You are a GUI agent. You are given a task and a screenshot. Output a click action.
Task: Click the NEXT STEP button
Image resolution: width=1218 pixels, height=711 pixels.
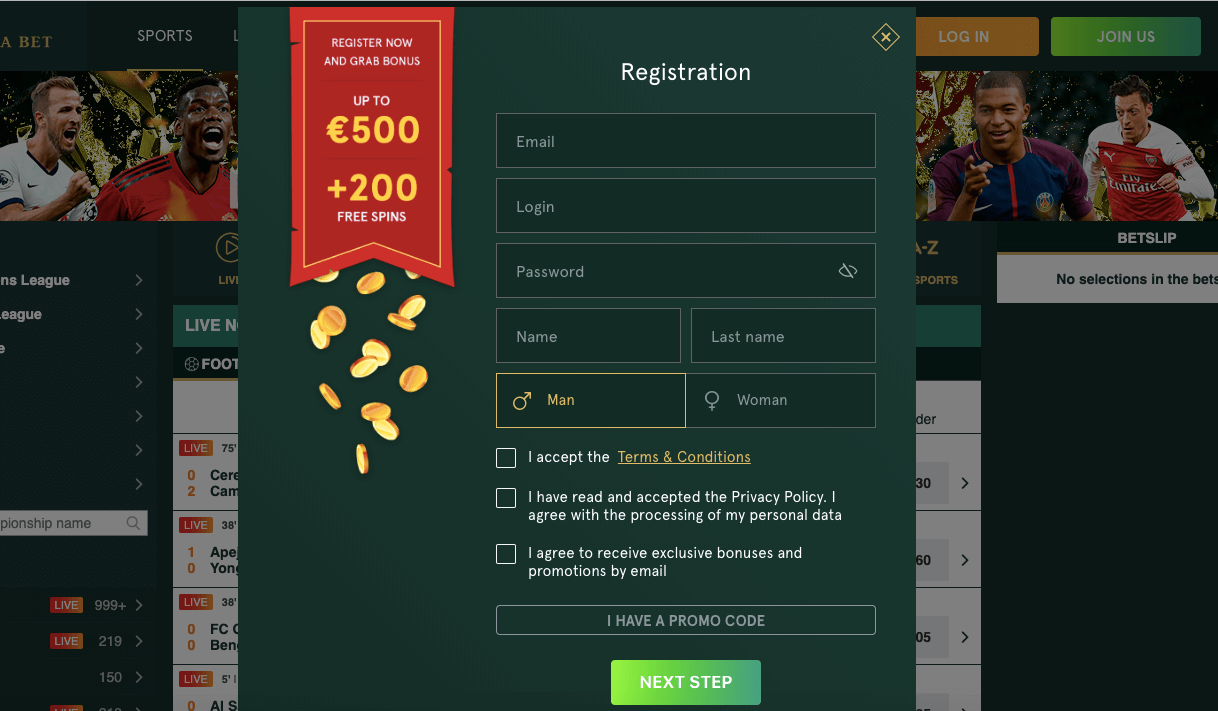[x=685, y=682]
